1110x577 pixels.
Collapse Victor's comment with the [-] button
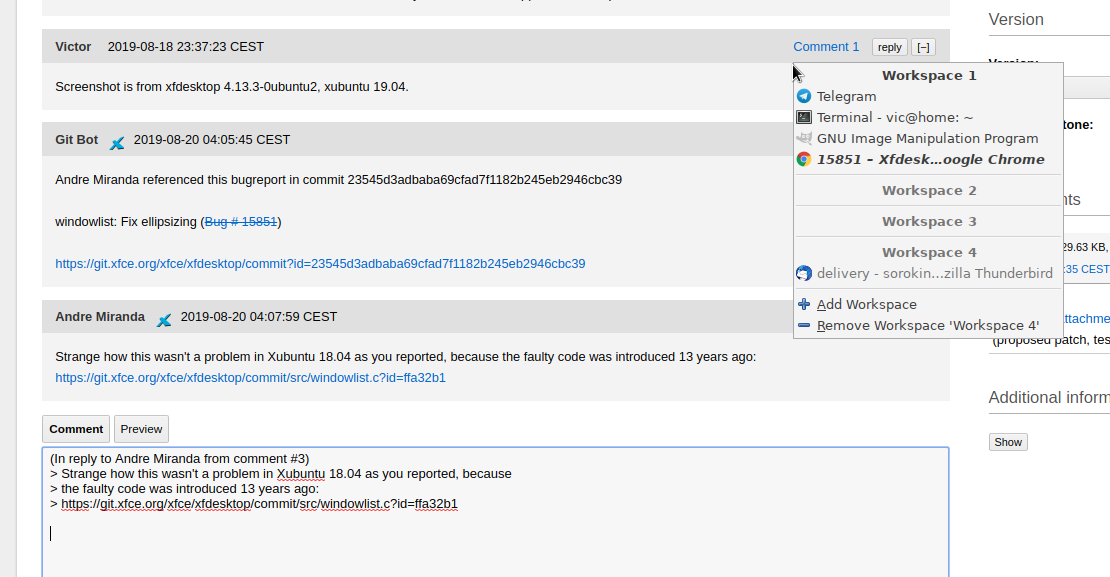pos(923,47)
